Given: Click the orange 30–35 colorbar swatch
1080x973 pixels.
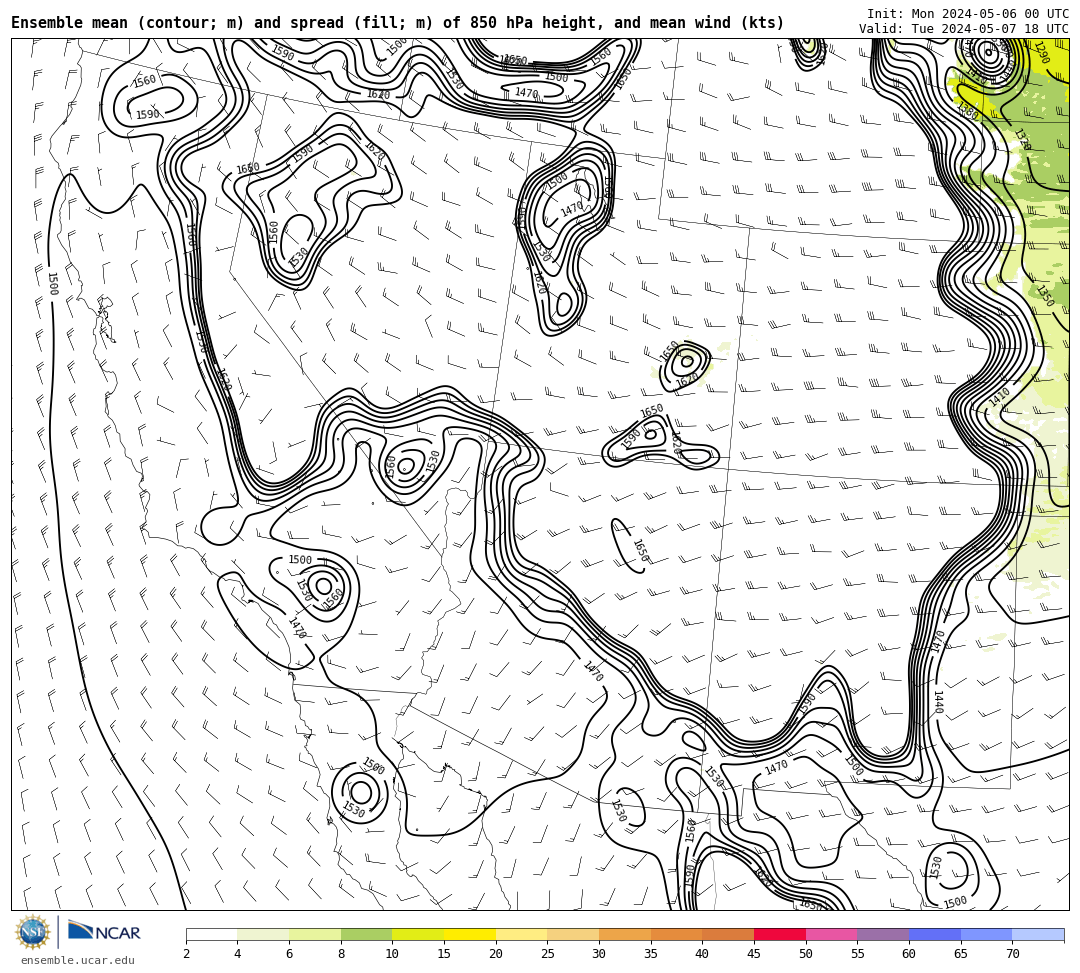Looking at the screenshot, I should click(625, 934).
